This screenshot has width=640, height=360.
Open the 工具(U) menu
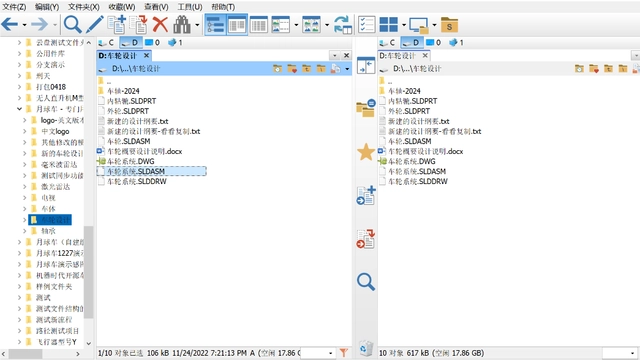190,7
